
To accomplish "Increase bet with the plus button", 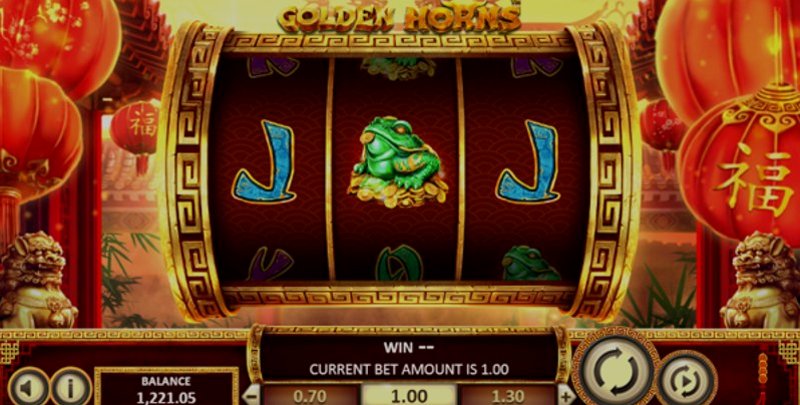I will pos(567,395).
